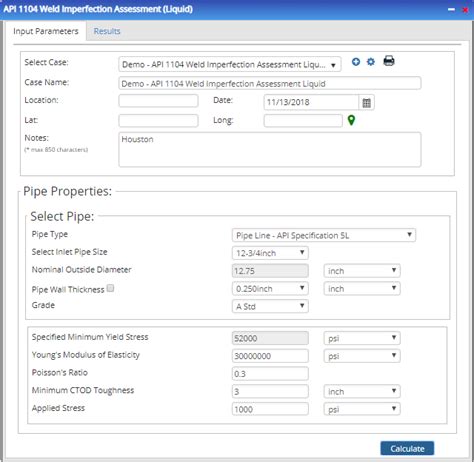Change Applied Stress unit dropdown
474x462 pixels.
[362, 409]
